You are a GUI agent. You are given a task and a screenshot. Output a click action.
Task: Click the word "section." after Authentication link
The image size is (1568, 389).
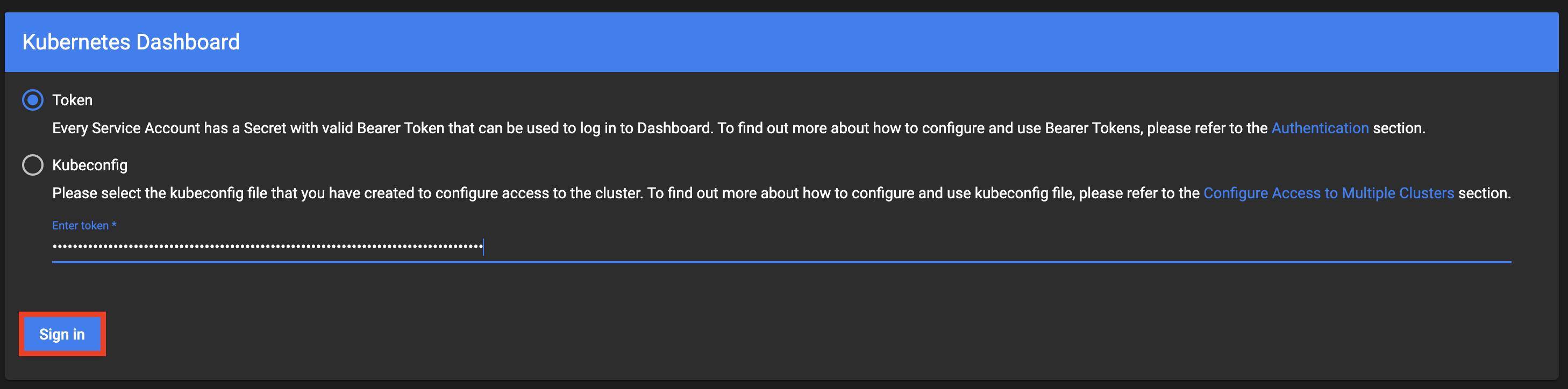[1399, 128]
